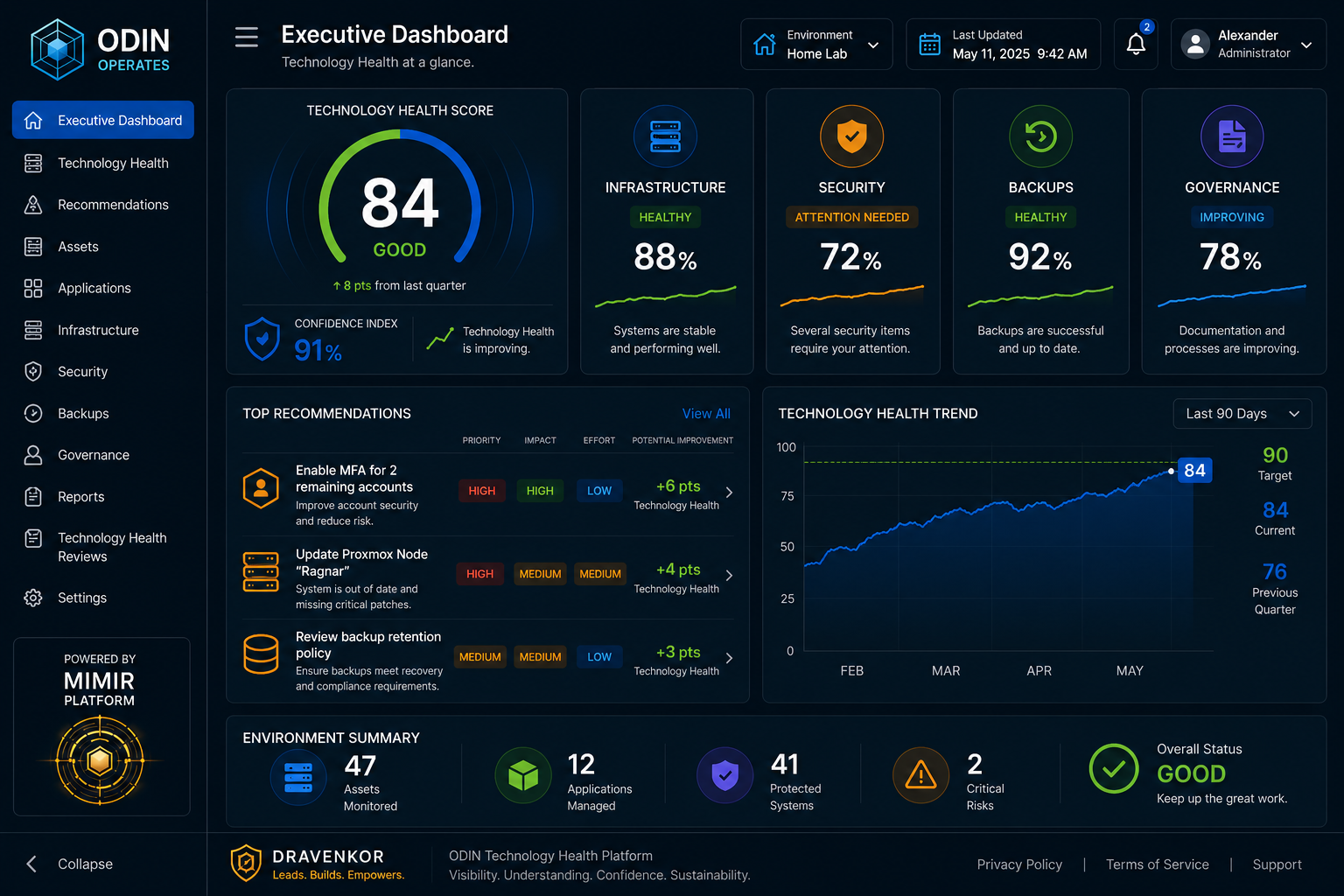This screenshot has width=1344, height=896.
Task: Click the Applications grid sidebar icon
Action: point(33,288)
